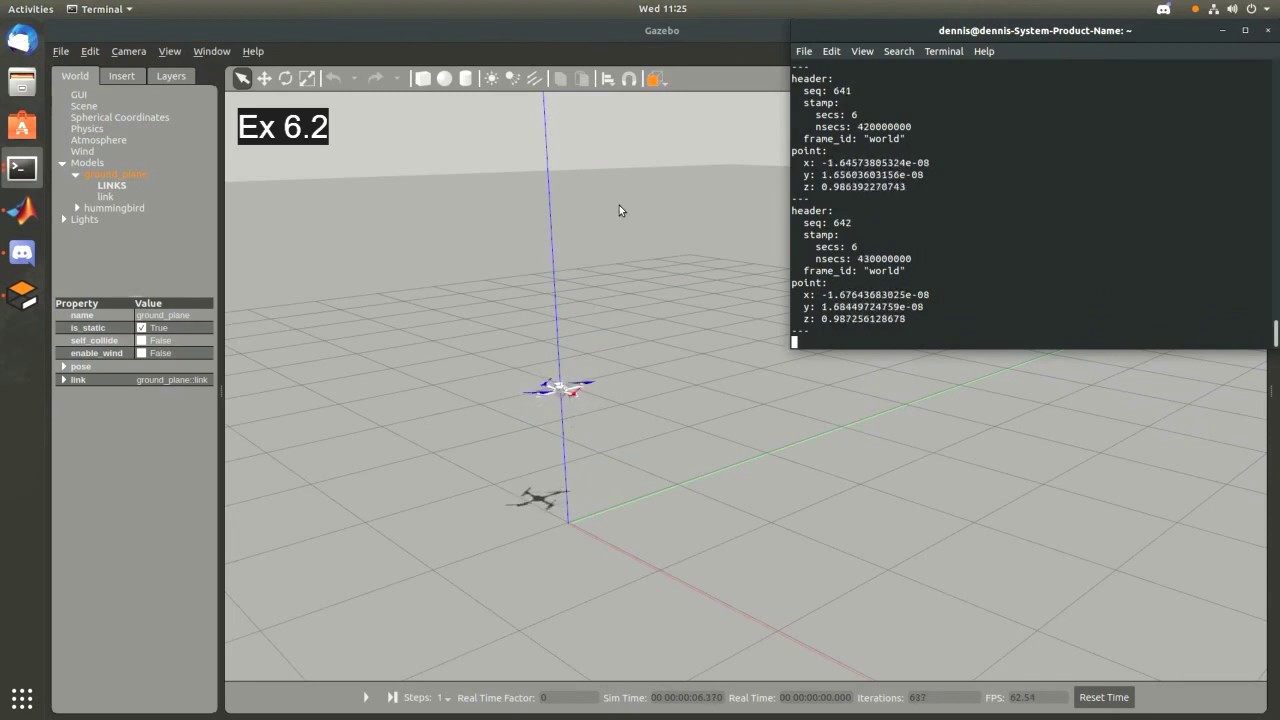Viewport: 1280px width, 720px height.
Task: Open the Steps count dropdown
Action: click(444, 698)
